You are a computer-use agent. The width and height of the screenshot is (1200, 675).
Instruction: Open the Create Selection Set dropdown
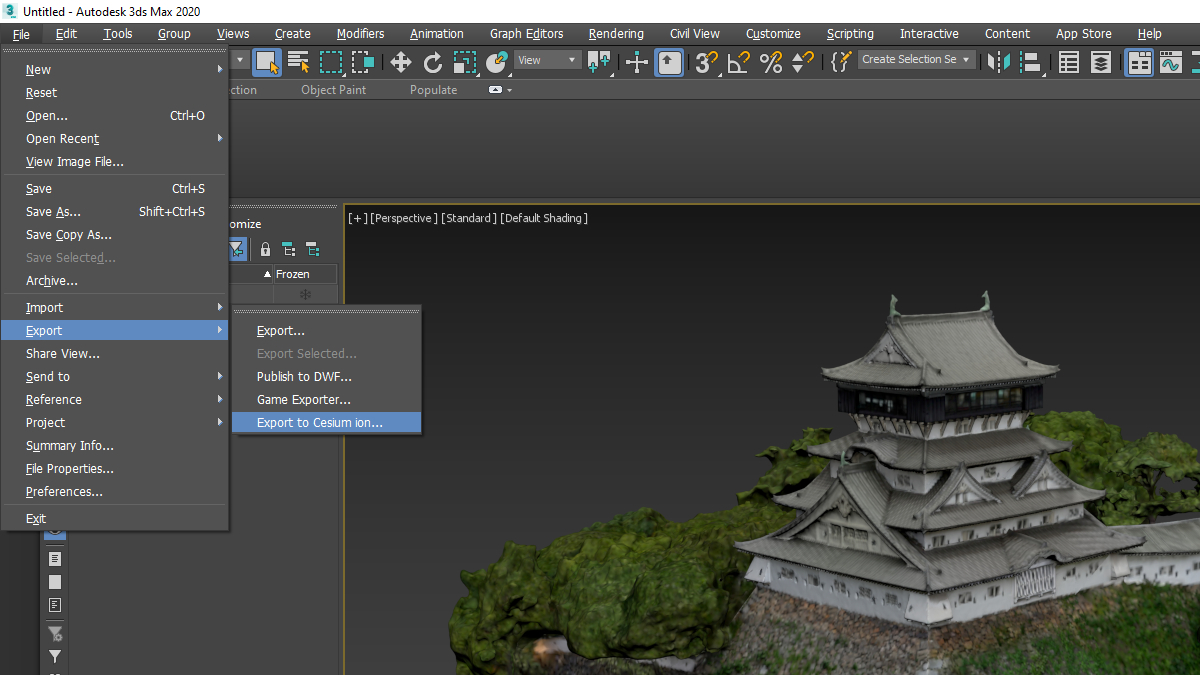click(x=916, y=60)
